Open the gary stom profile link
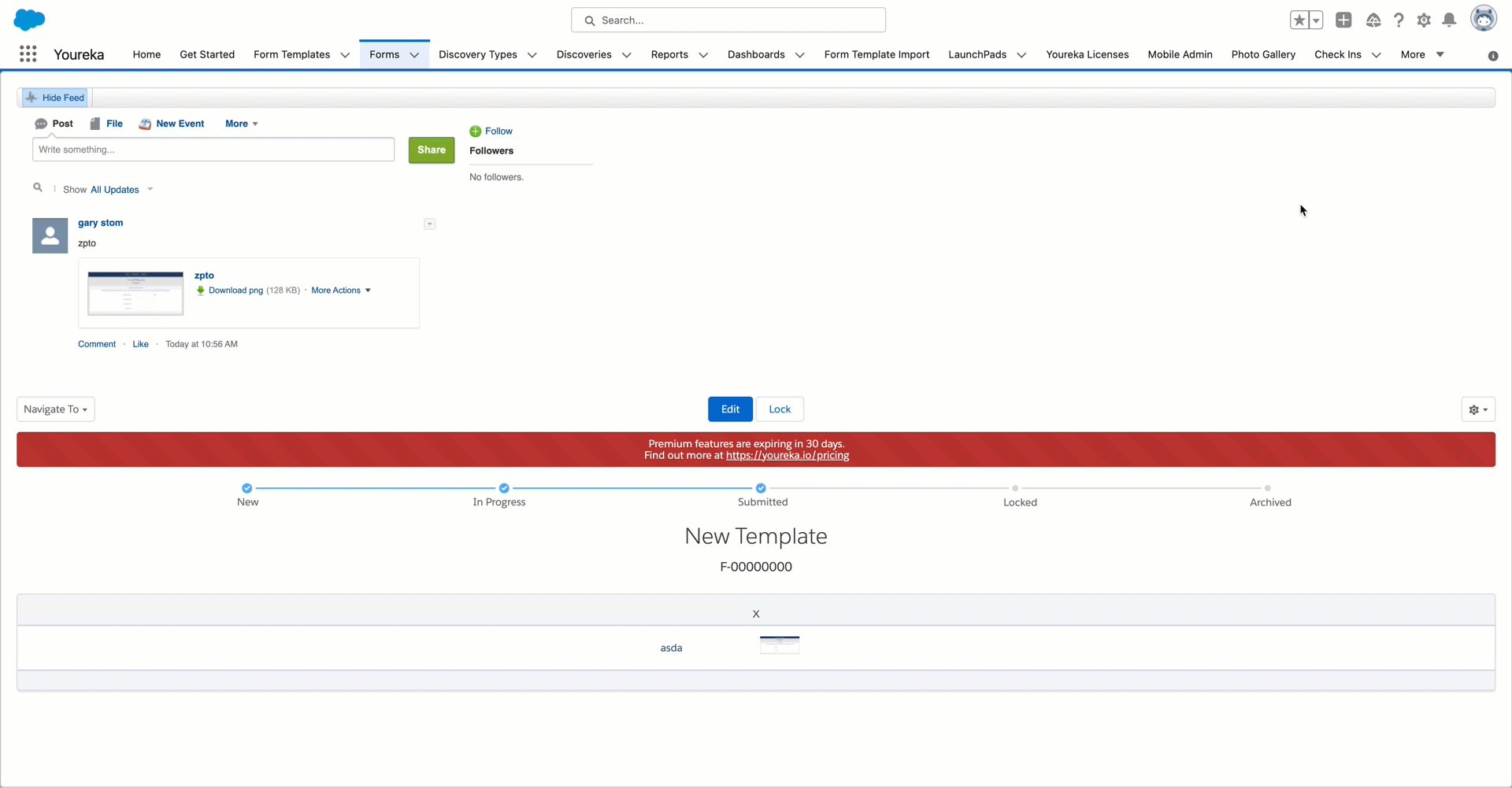This screenshot has width=1512, height=788. pyautogui.click(x=100, y=223)
